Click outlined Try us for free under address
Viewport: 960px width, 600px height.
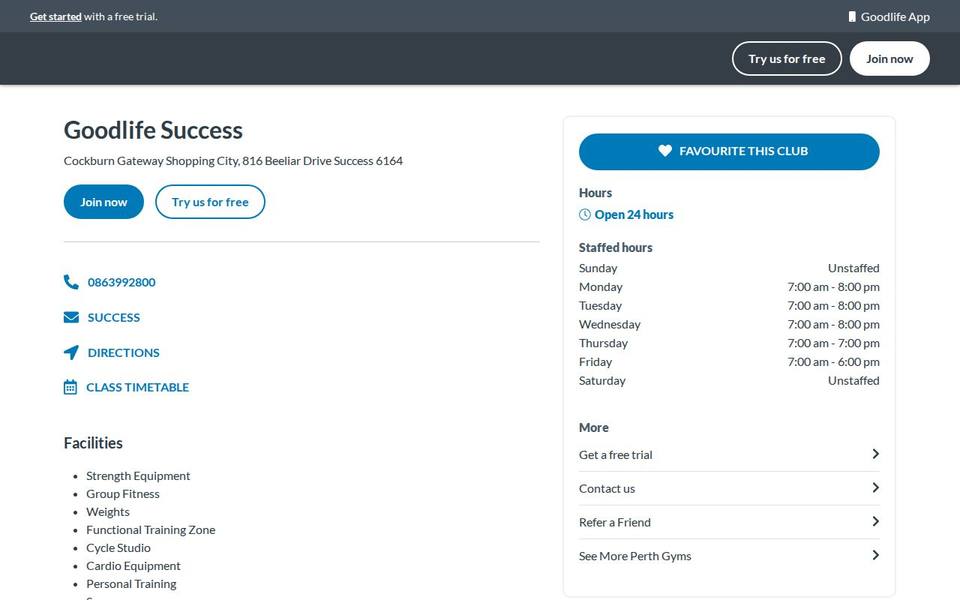click(210, 202)
